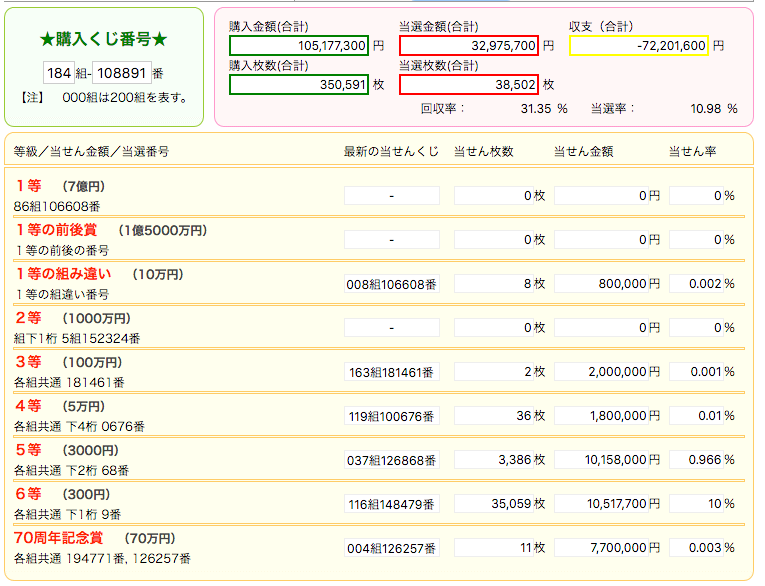Viewport: 765px width, 586px height.
Task: Click the 1等の前後賞 winning count field
Action: [499, 240]
